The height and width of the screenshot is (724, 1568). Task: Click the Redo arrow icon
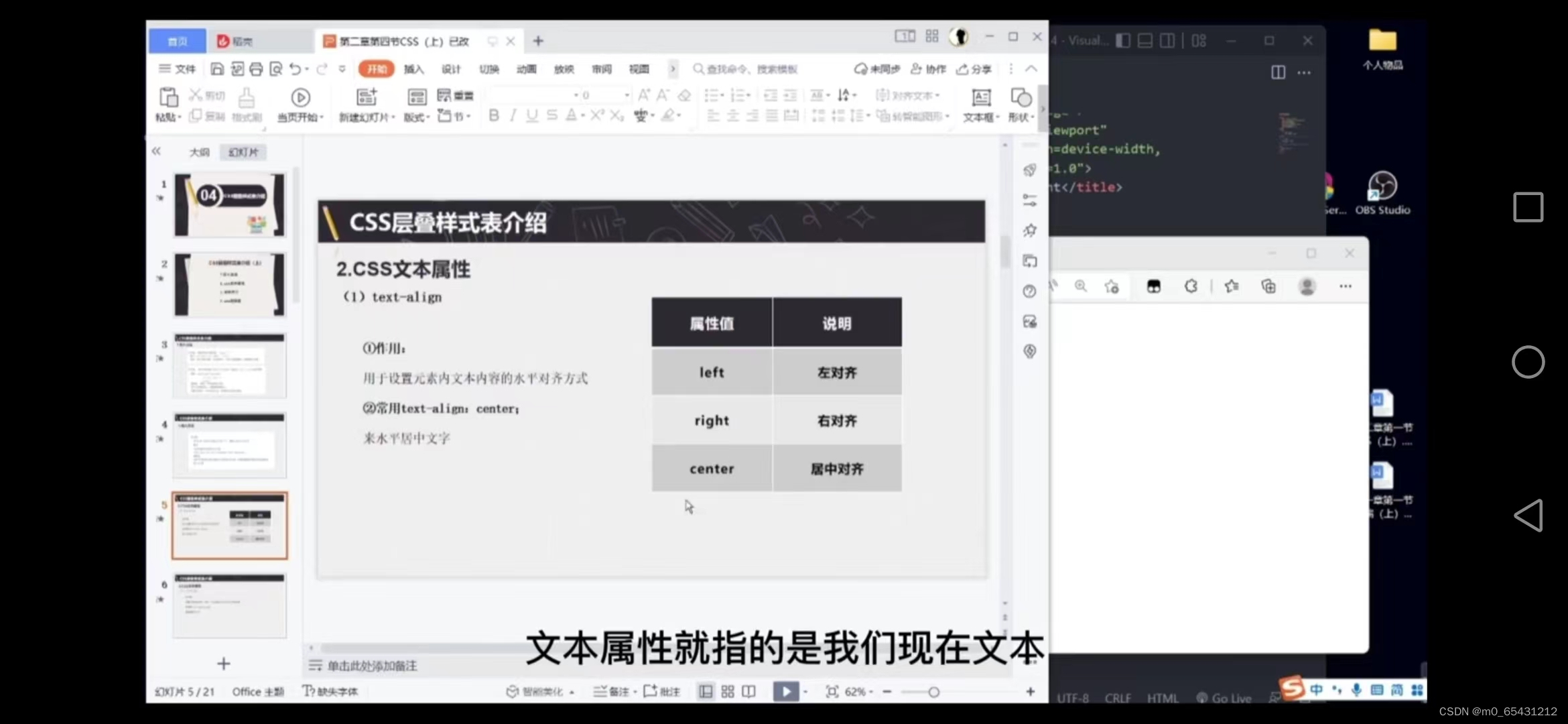(x=322, y=69)
